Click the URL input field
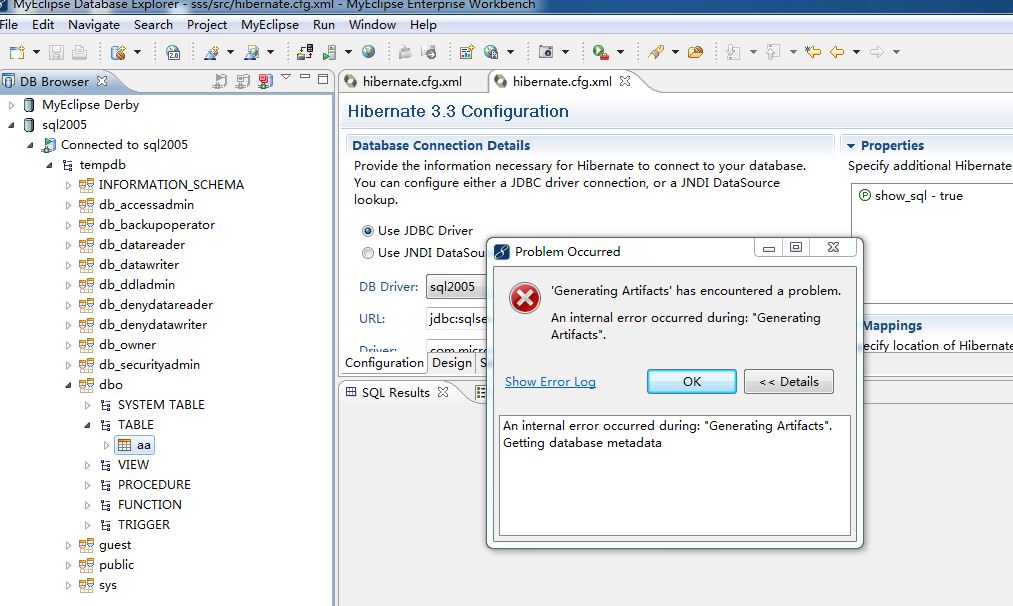Screen dimensions: 1013x606 point(456,319)
